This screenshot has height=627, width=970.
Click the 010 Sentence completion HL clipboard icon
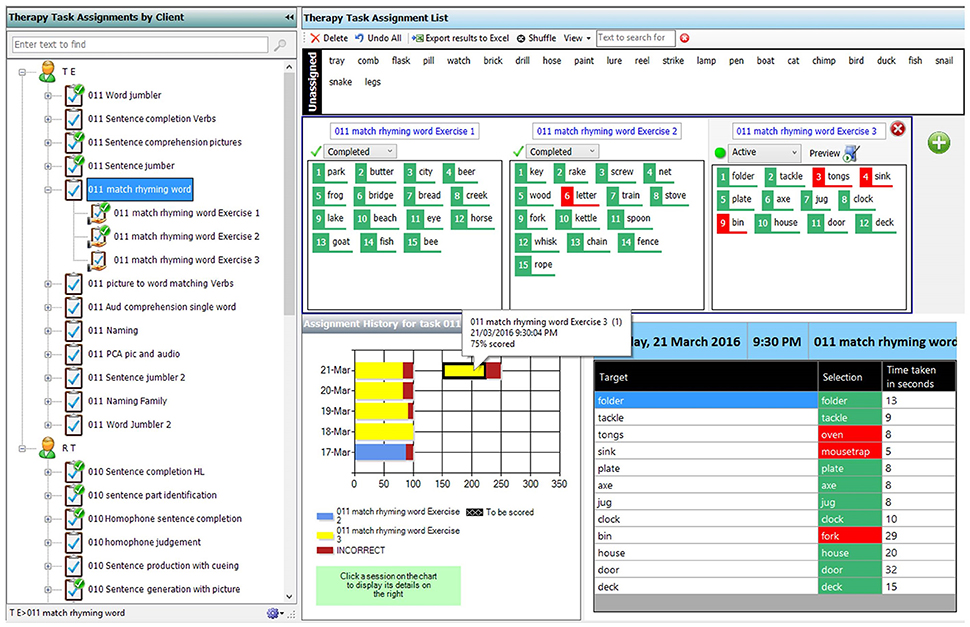pyautogui.click(x=74, y=471)
